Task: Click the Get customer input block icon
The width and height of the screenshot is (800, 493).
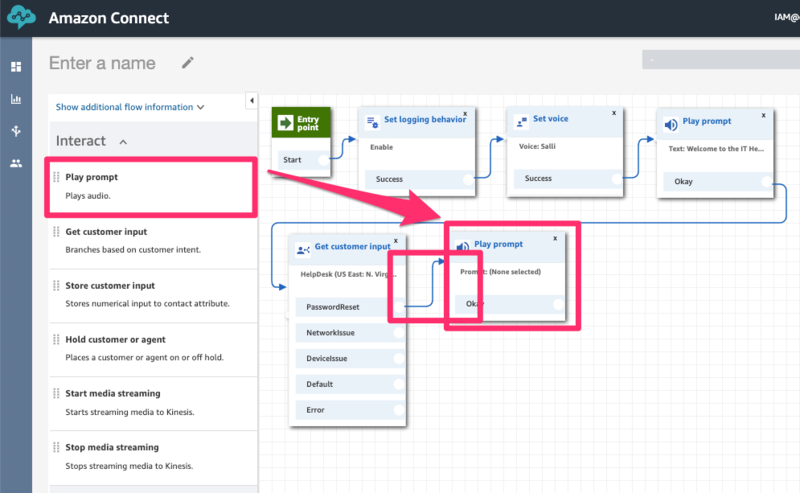Action: point(303,250)
